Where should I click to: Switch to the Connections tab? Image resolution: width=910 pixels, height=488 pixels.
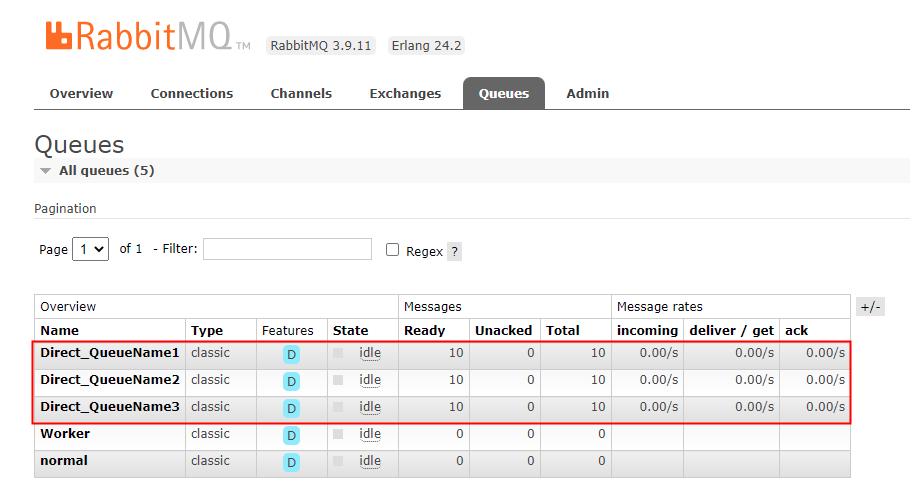(192, 93)
